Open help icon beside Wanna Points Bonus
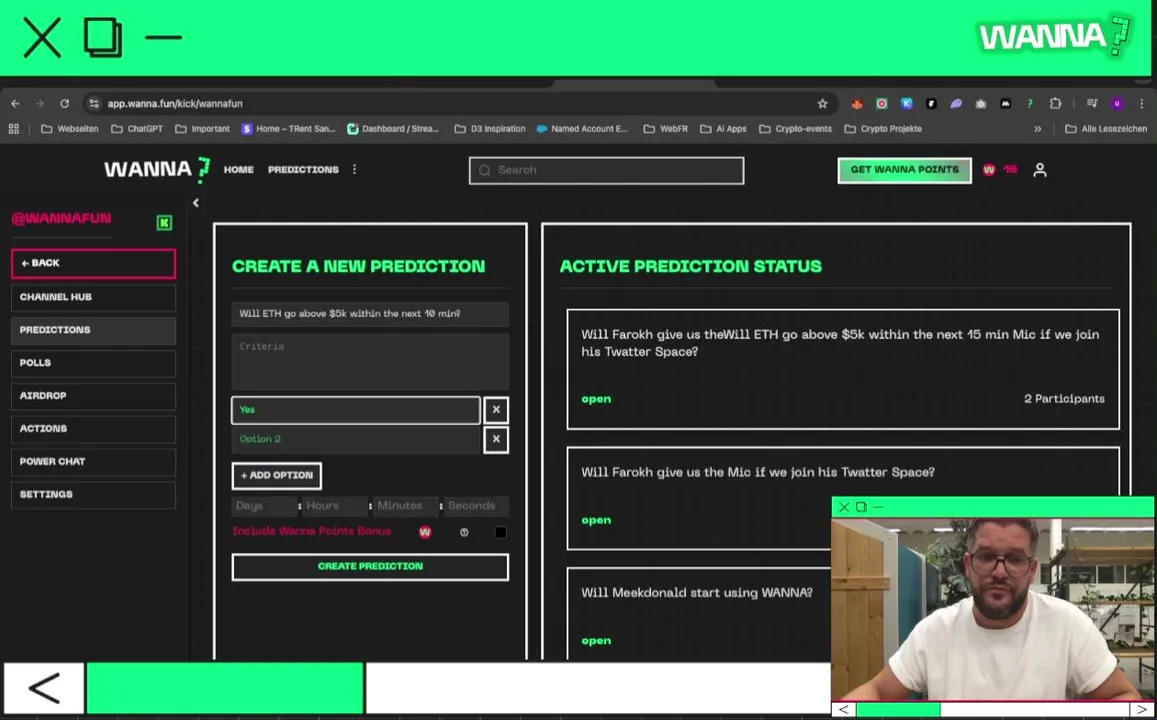Viewport: 1157px width, 720px height. 464,532
